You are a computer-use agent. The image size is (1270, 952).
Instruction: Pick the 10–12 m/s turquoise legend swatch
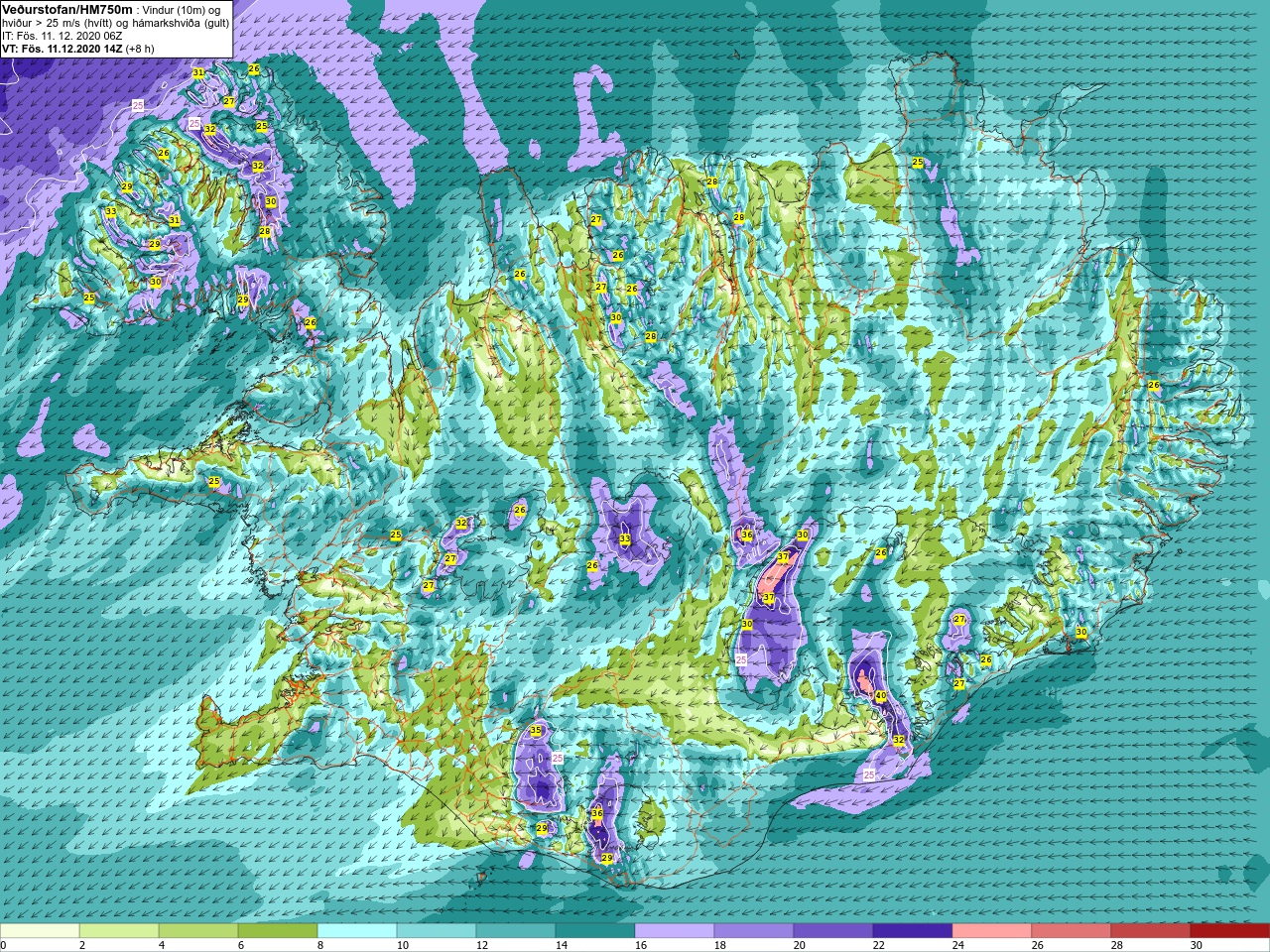click(437, 931)
